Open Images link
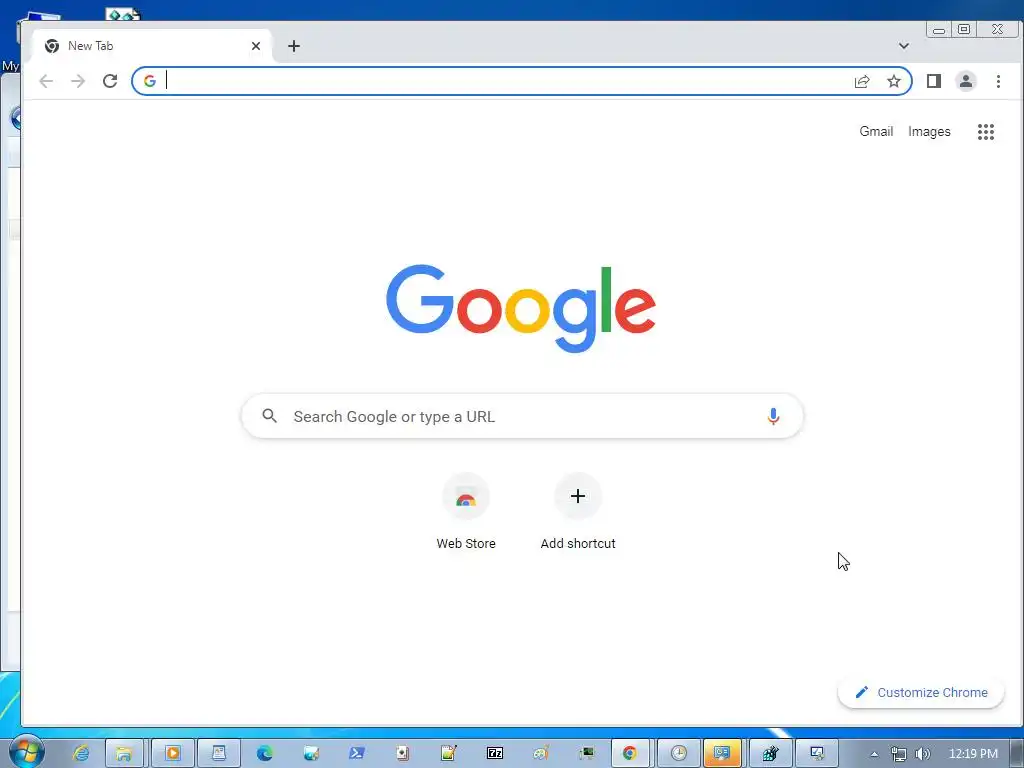The width and height of the screenshot is (1024, 768). pyautogui.click(x=929, y=131)
